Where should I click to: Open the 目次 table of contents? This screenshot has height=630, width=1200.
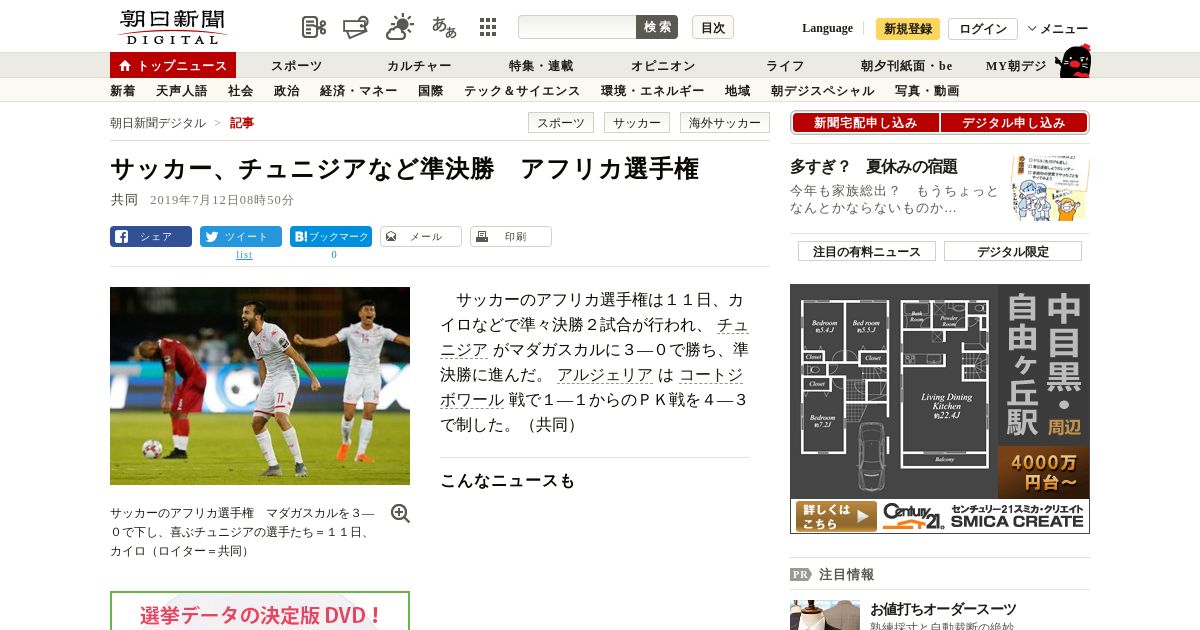point(713,27)
